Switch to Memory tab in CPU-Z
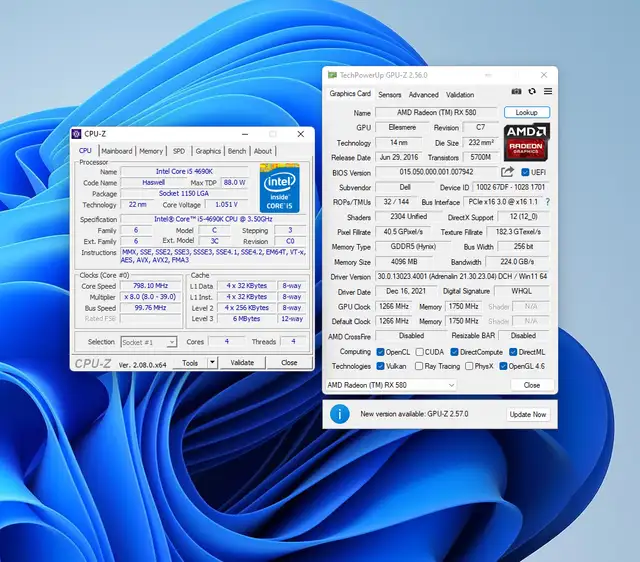 tap(151, 151)
